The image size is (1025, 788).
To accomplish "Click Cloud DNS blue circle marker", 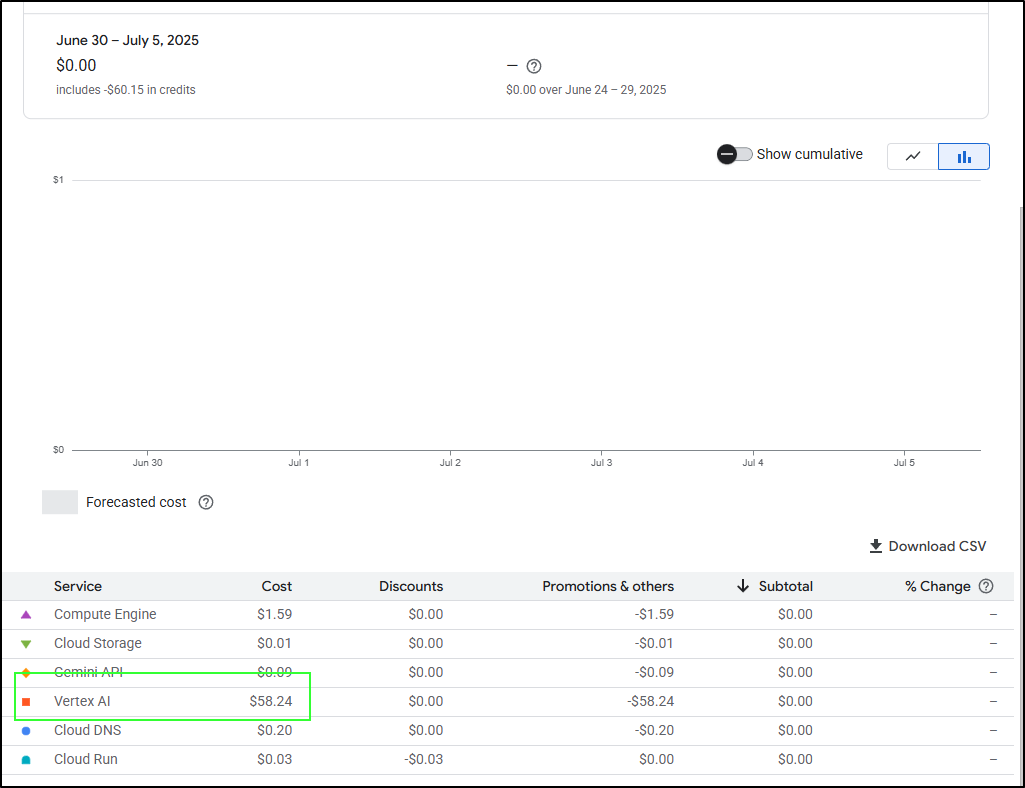I will pos(26,730).
